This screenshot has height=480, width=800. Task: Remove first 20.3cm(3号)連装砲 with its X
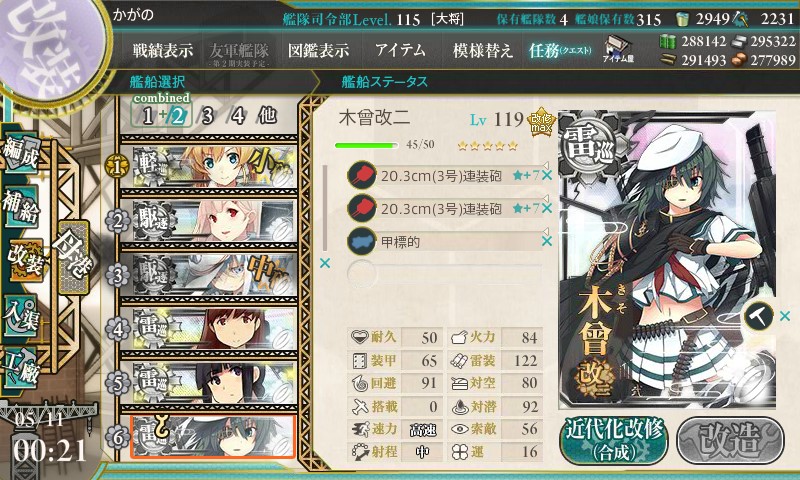tap(547, 175)
